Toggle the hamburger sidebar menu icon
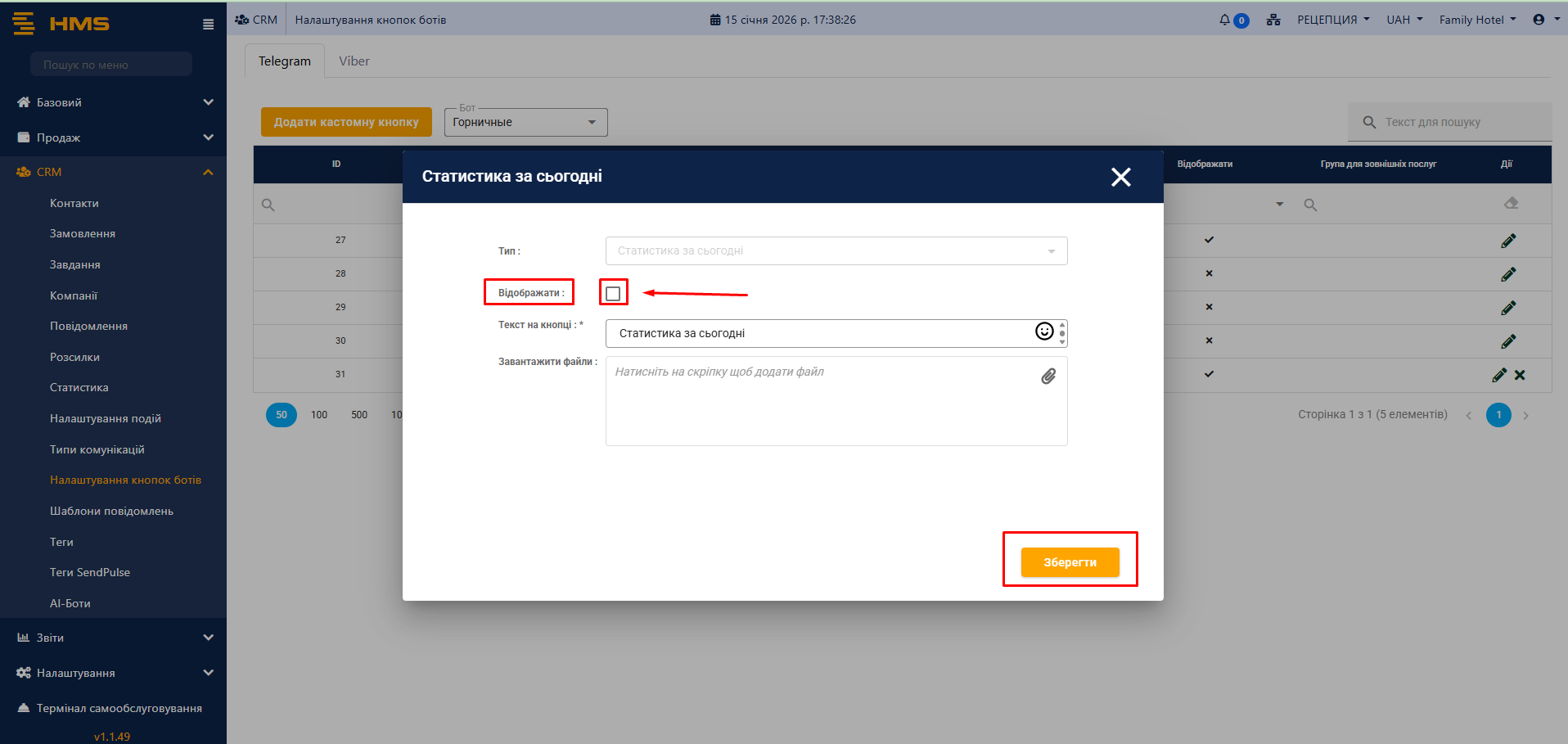The image size is (1568, 744). pos(208,25)
